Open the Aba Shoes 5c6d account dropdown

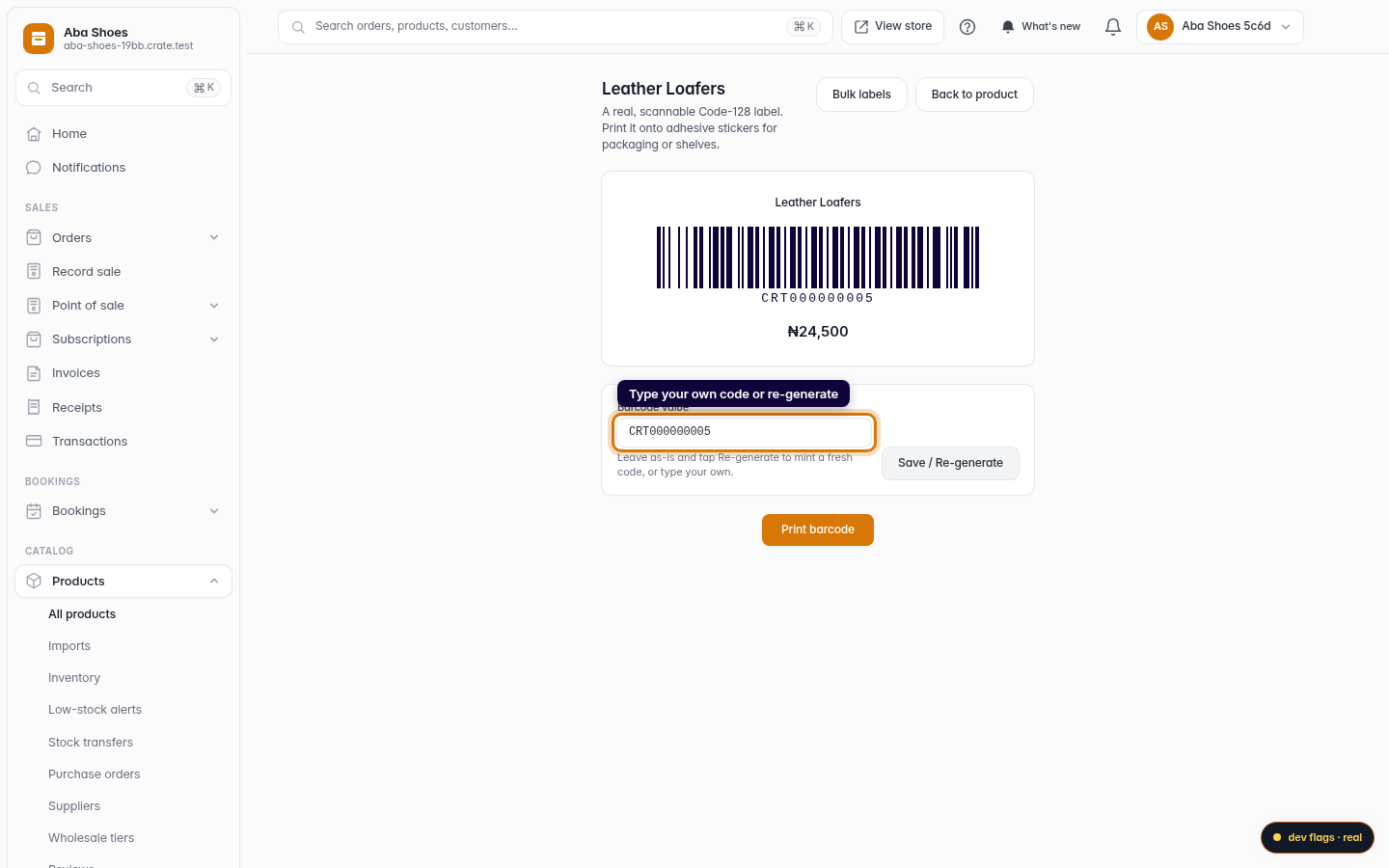(x=1220, y=27)
